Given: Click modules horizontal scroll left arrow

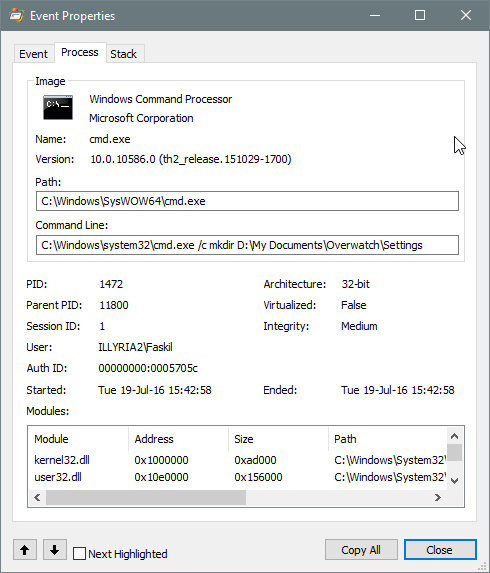Looking at the screenshot, I should [37, 497].
